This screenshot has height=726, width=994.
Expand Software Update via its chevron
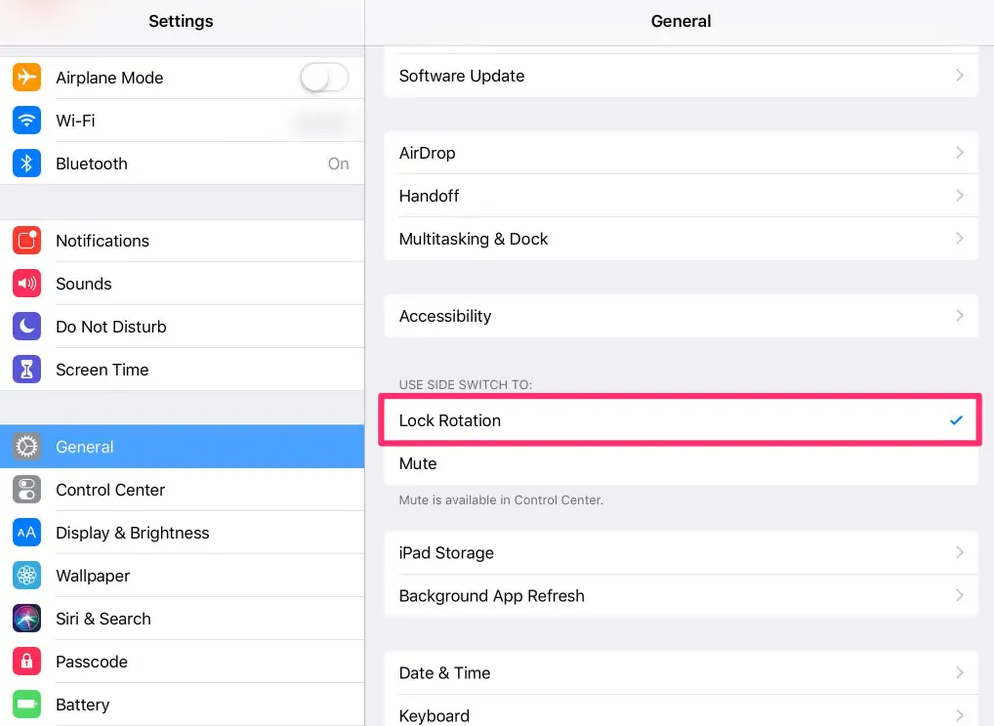(x=959, y=76)
